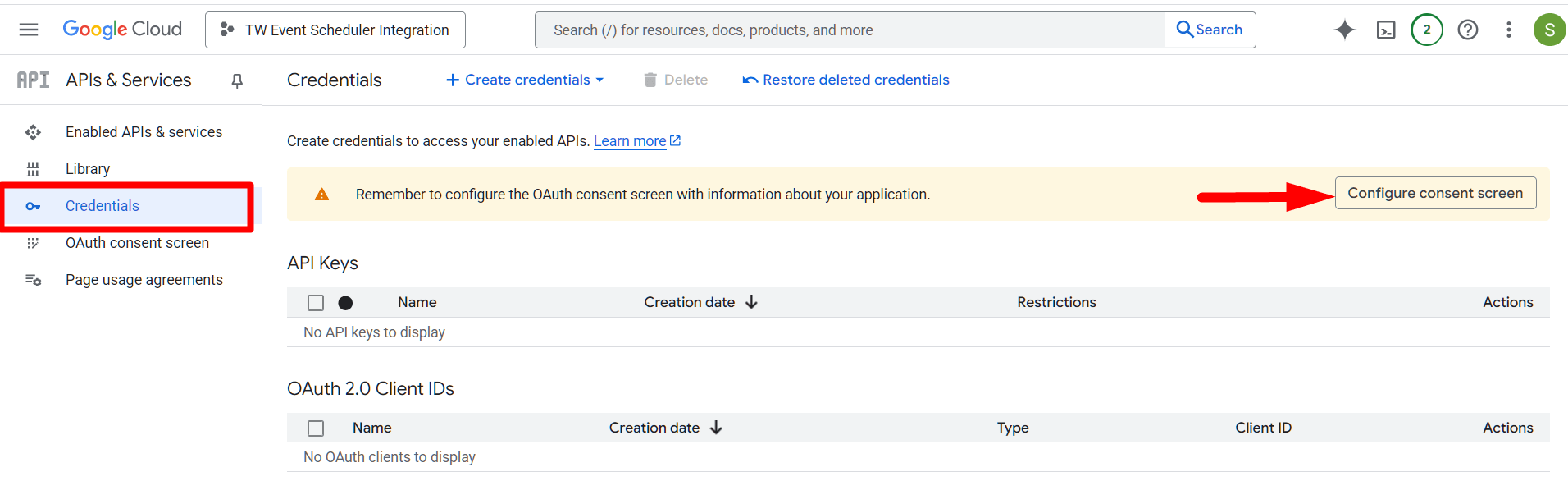Open the three-dot settings and utilities menu
The image size is (1568, 504).
pyautogui.click(x=1509, y=30)
